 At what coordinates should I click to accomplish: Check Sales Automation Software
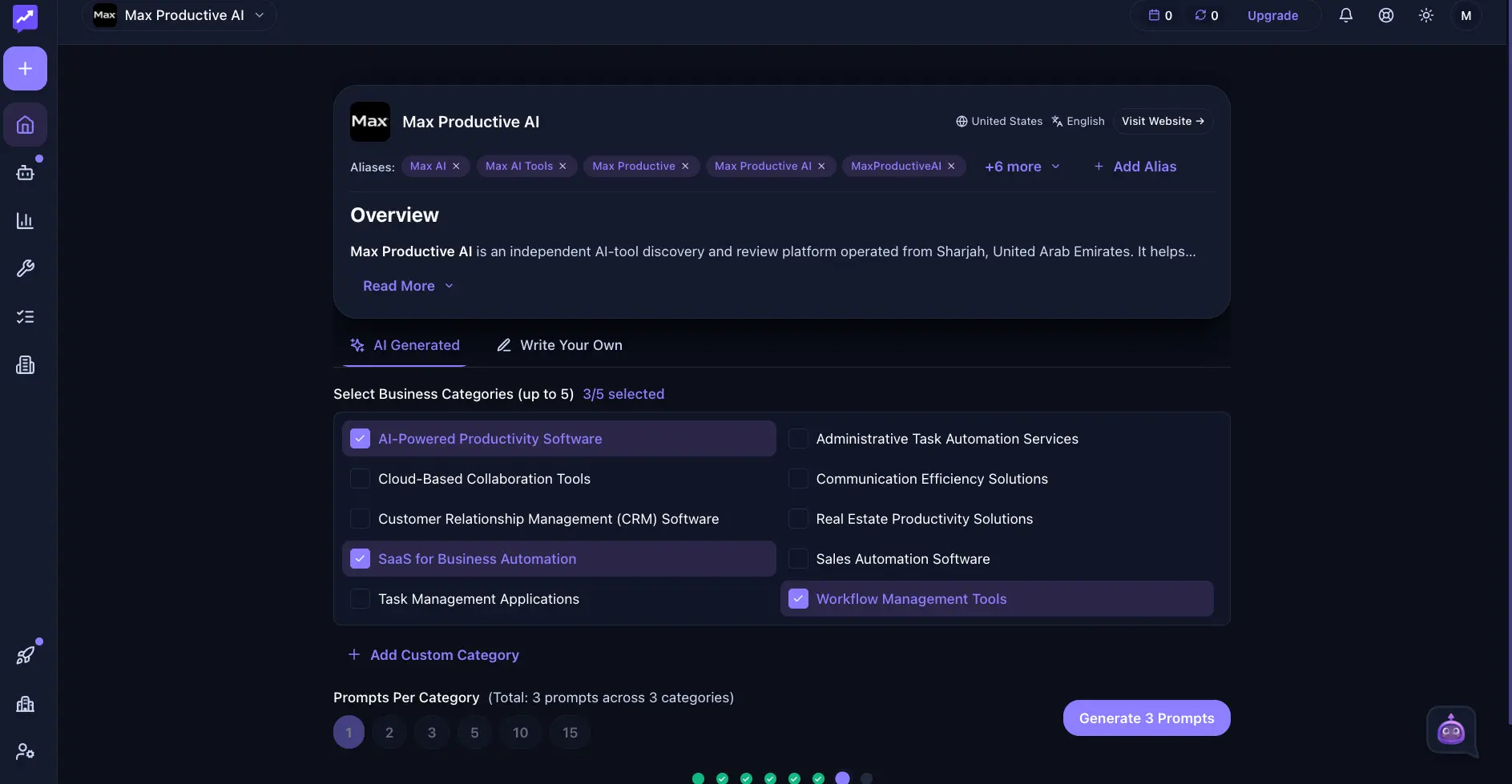pos(798,559)
